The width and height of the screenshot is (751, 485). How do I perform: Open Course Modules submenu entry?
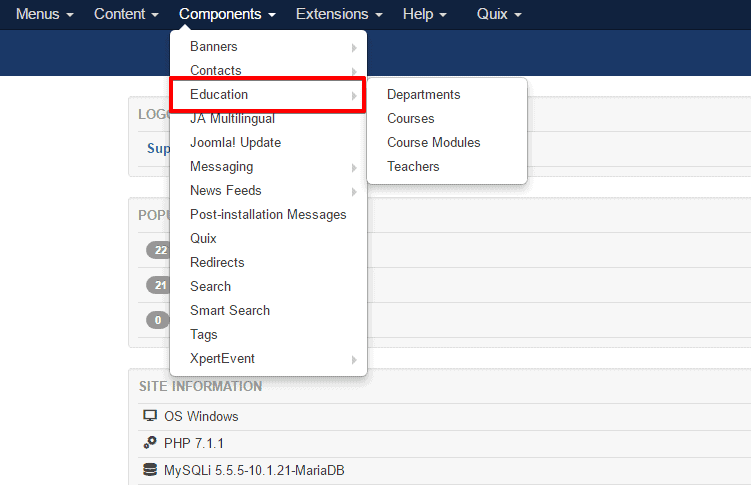tap(433, 143)
